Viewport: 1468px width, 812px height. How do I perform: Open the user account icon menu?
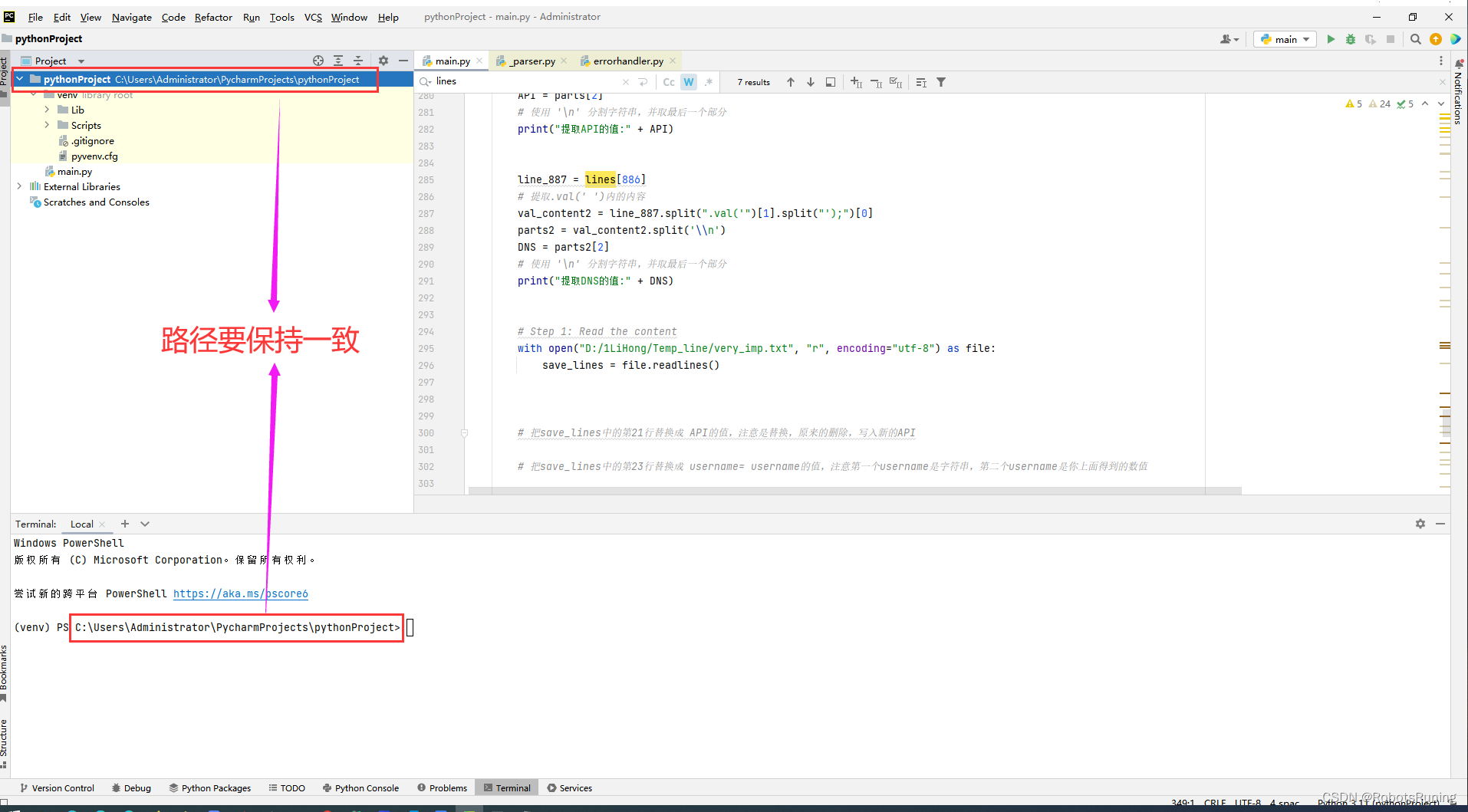click(1229, 39)
